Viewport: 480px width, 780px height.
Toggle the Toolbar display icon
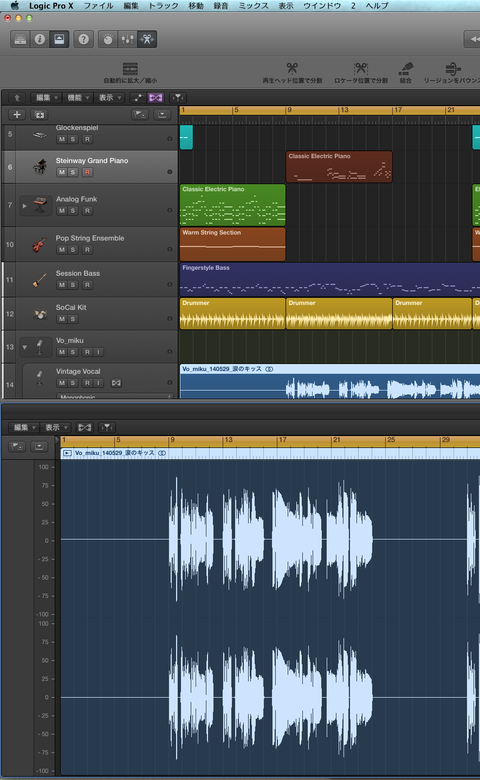59,39
